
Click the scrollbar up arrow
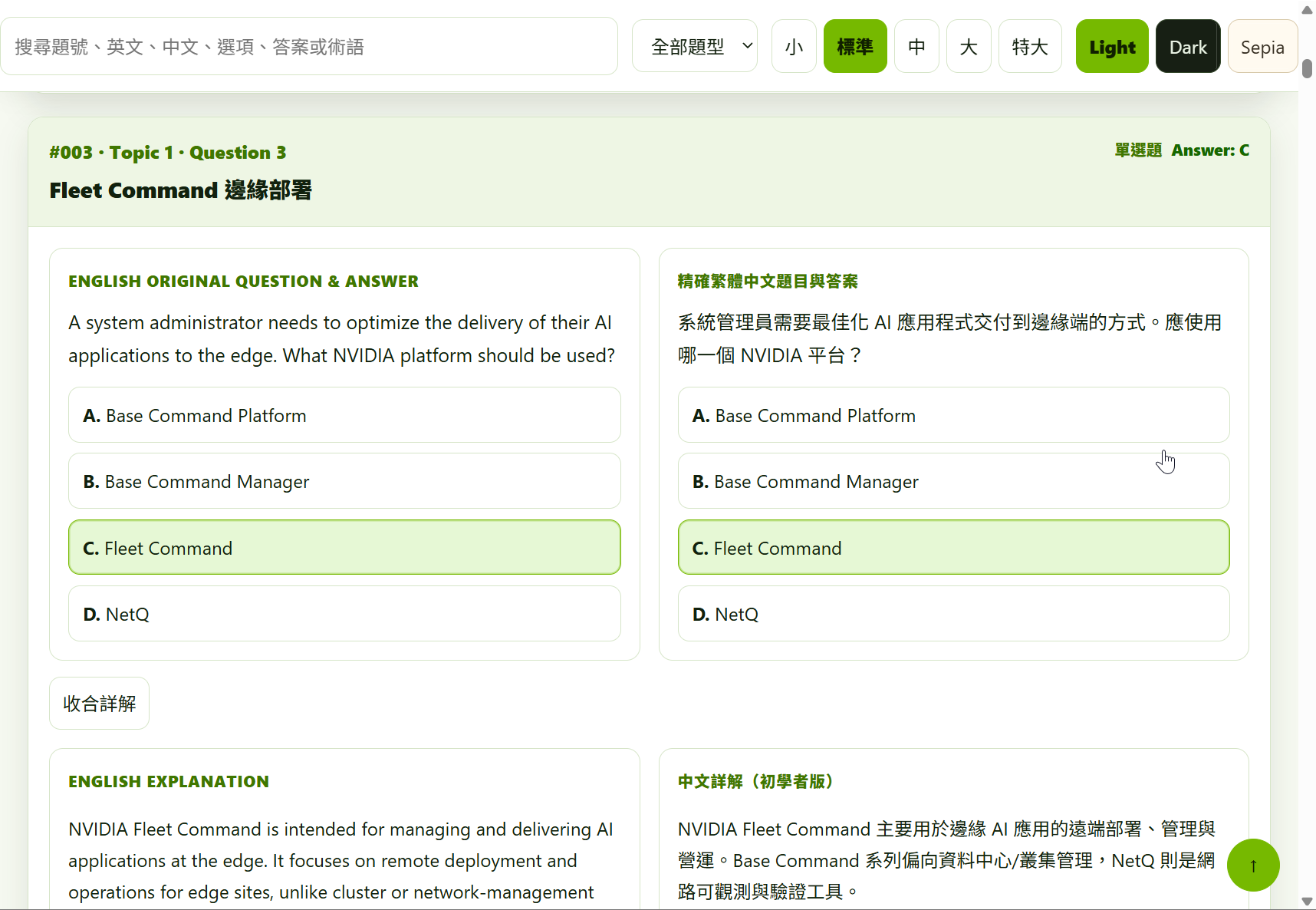click(x=1308, y=9)
